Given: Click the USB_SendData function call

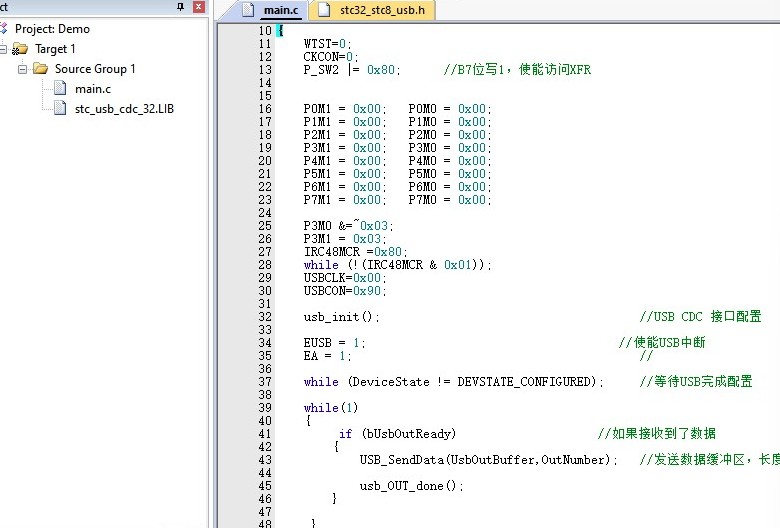Looking at the screenshot, I should (488, 459).
